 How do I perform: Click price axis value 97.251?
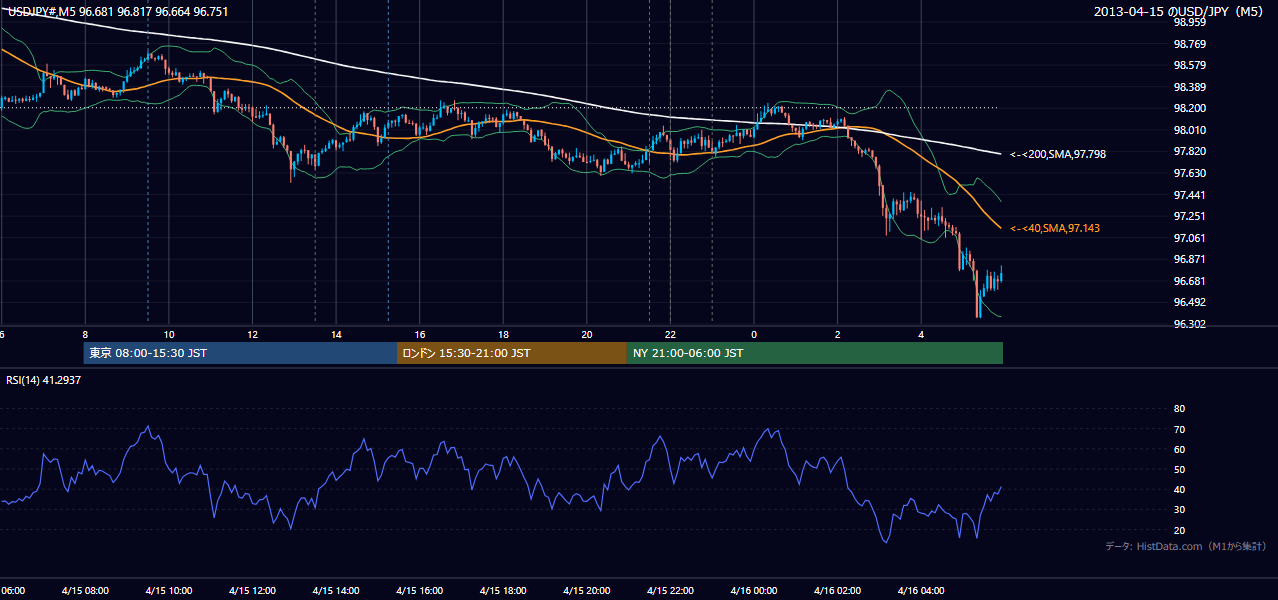[x=1189, y=216]
